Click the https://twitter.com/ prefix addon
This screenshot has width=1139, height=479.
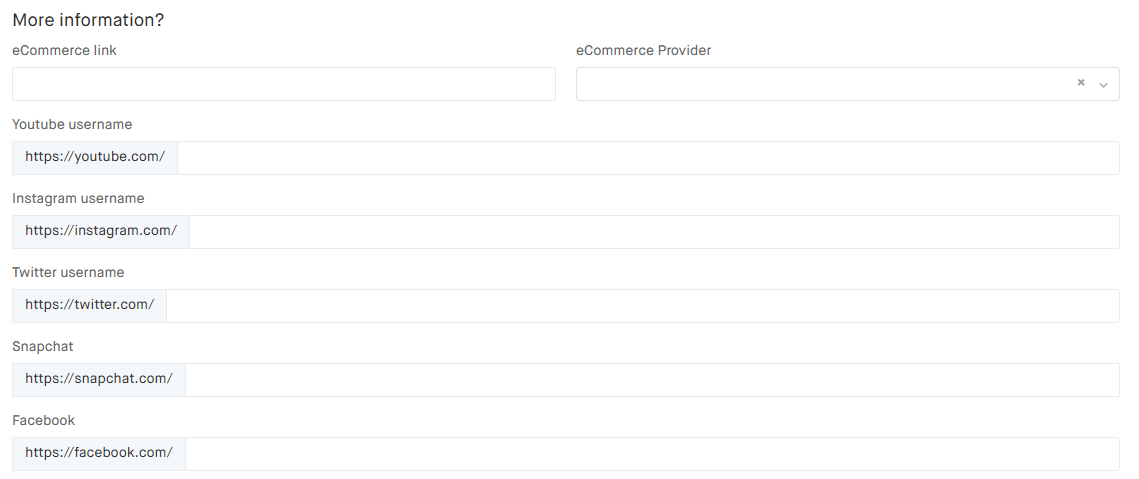(90, 306)
